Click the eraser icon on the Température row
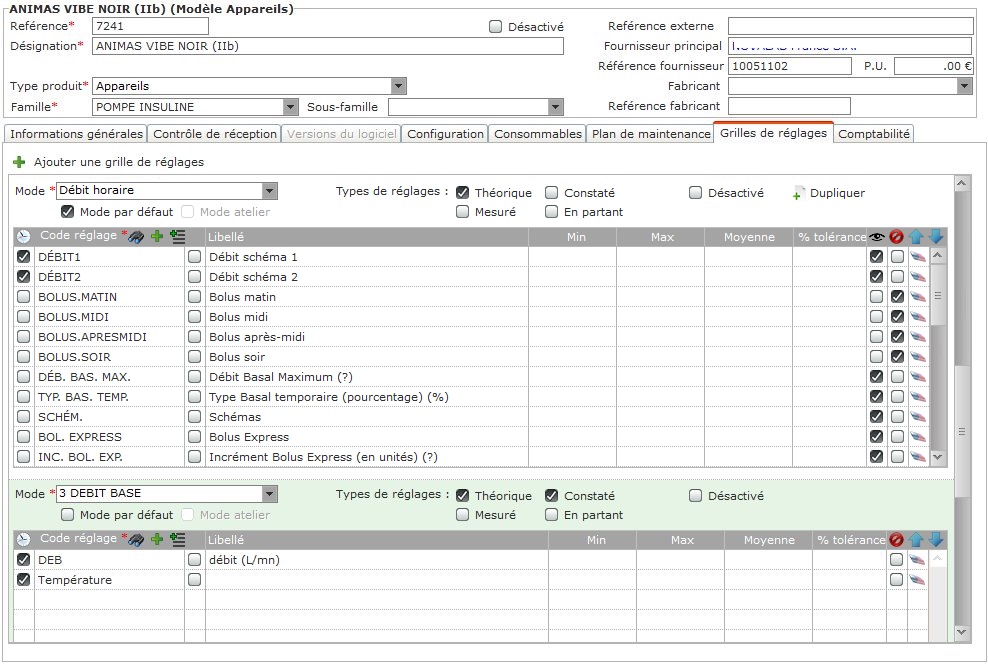 (x=917, y=580)
